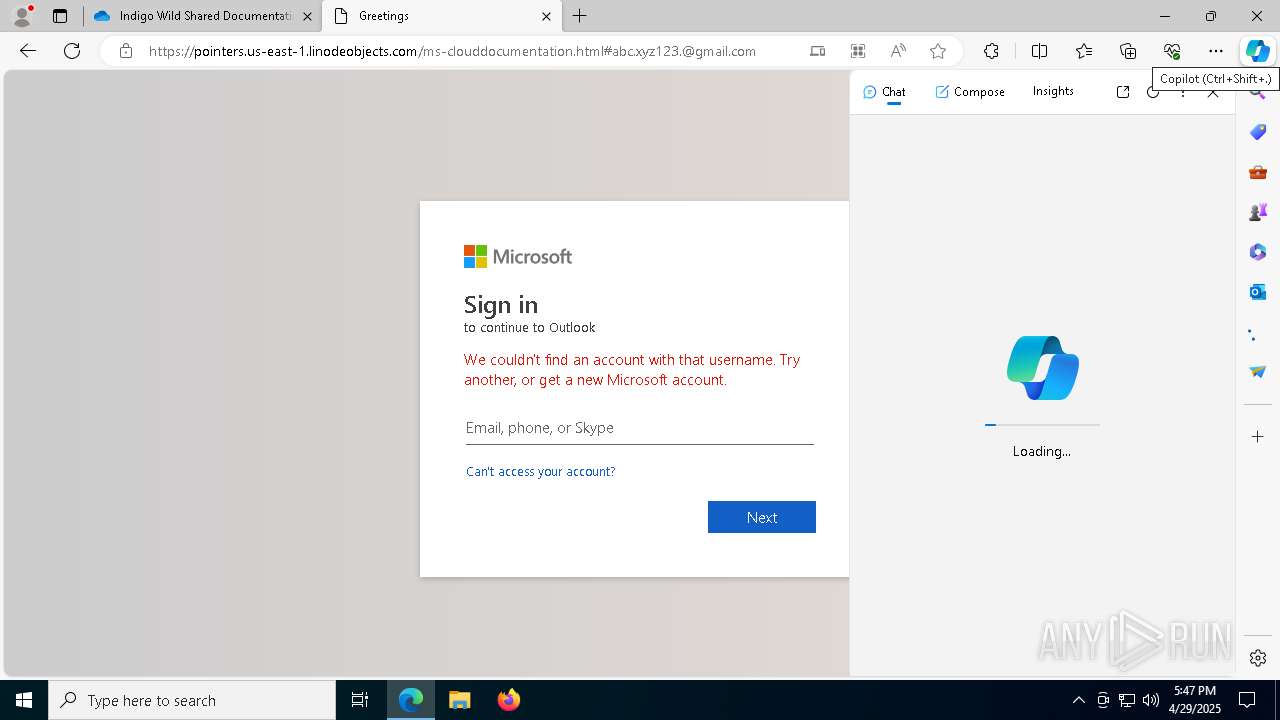Click the Email, phone, or Skype field
Image resolution: width=1280 pixels, height=720 pixels.
[639, 428]
